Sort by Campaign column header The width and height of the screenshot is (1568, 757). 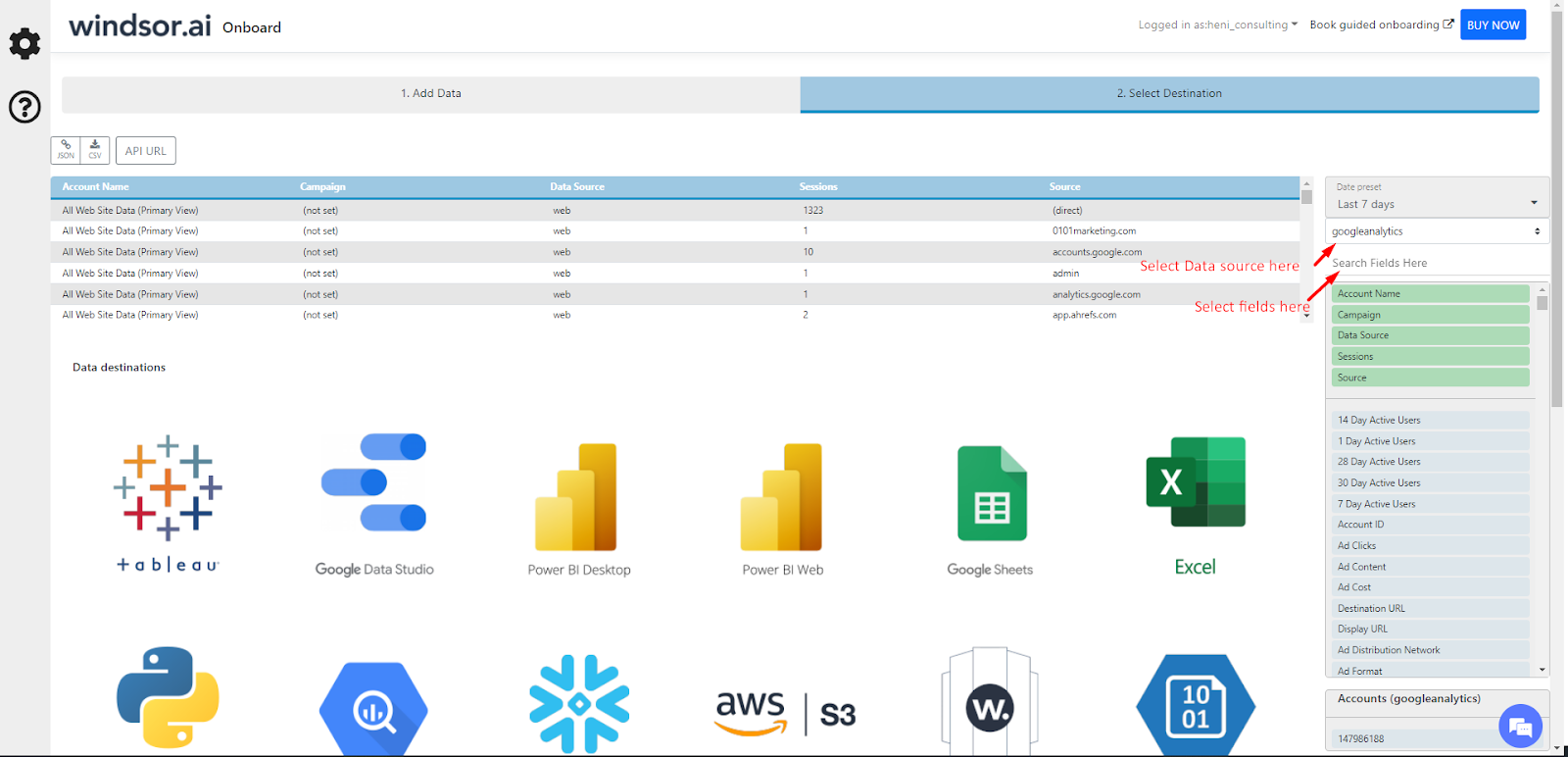click(x=323, y=187)
